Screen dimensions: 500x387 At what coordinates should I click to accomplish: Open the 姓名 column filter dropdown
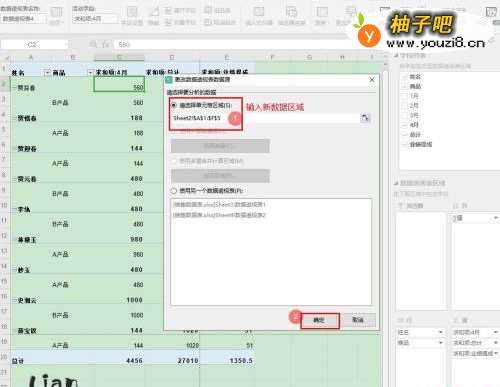tap(47, 72)
